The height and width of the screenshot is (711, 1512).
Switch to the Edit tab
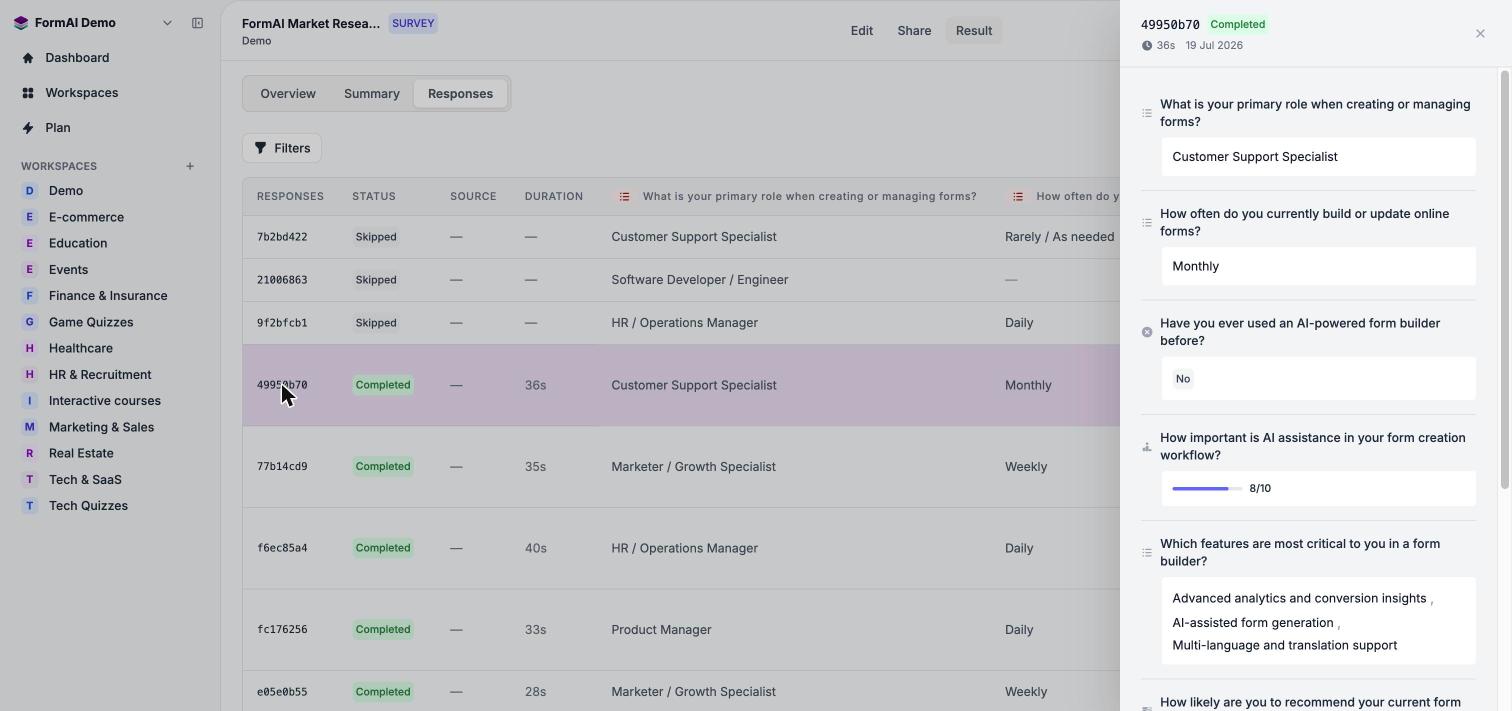(862, 31)
